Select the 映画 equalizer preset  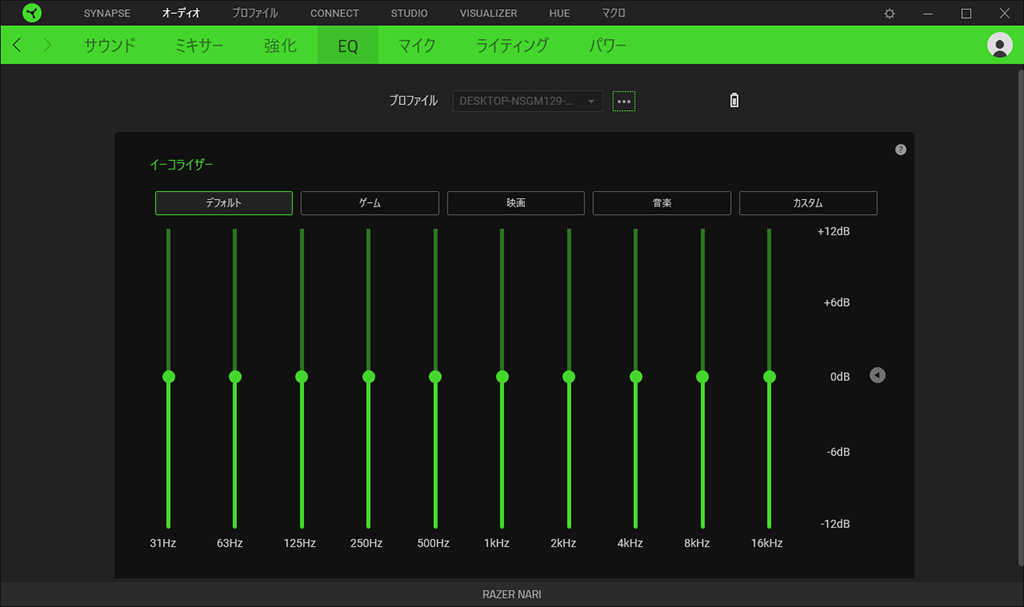pyautogui.click(x=516, y=203)
